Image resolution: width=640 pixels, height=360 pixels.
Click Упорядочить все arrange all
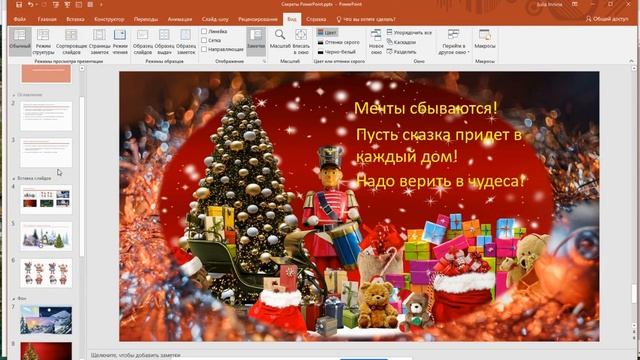tap(409, 32)
